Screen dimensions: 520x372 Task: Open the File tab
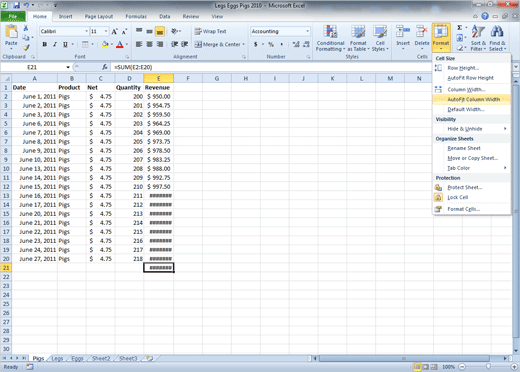(13, 16)
